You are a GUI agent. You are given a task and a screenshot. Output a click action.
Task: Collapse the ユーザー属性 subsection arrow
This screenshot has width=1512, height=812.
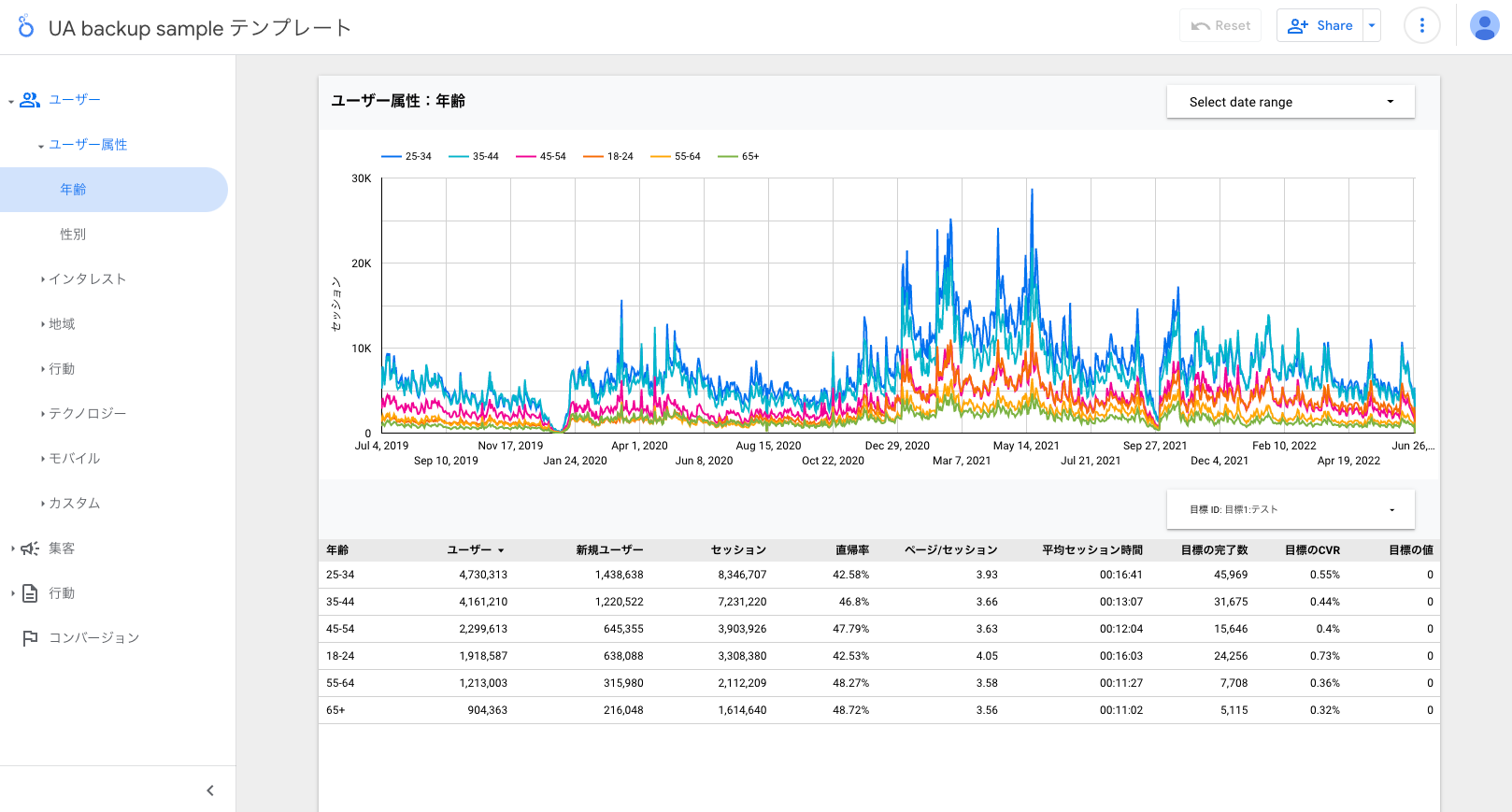tap(41, 146)
